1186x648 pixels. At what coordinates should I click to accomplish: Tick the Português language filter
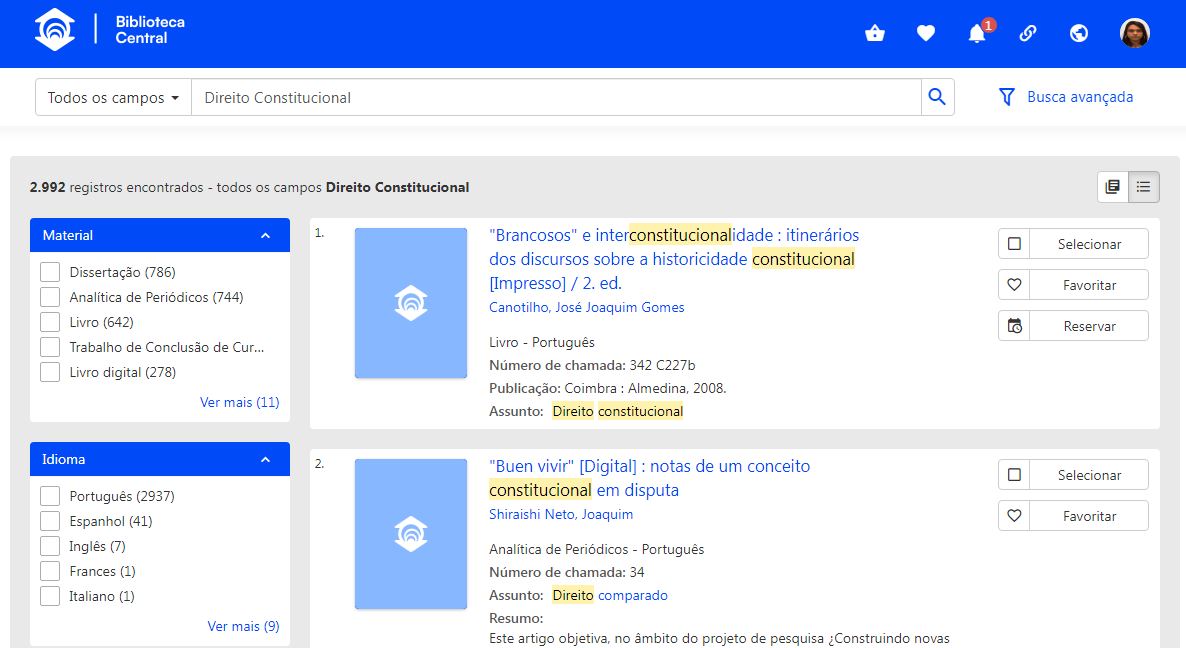(50, 496)
